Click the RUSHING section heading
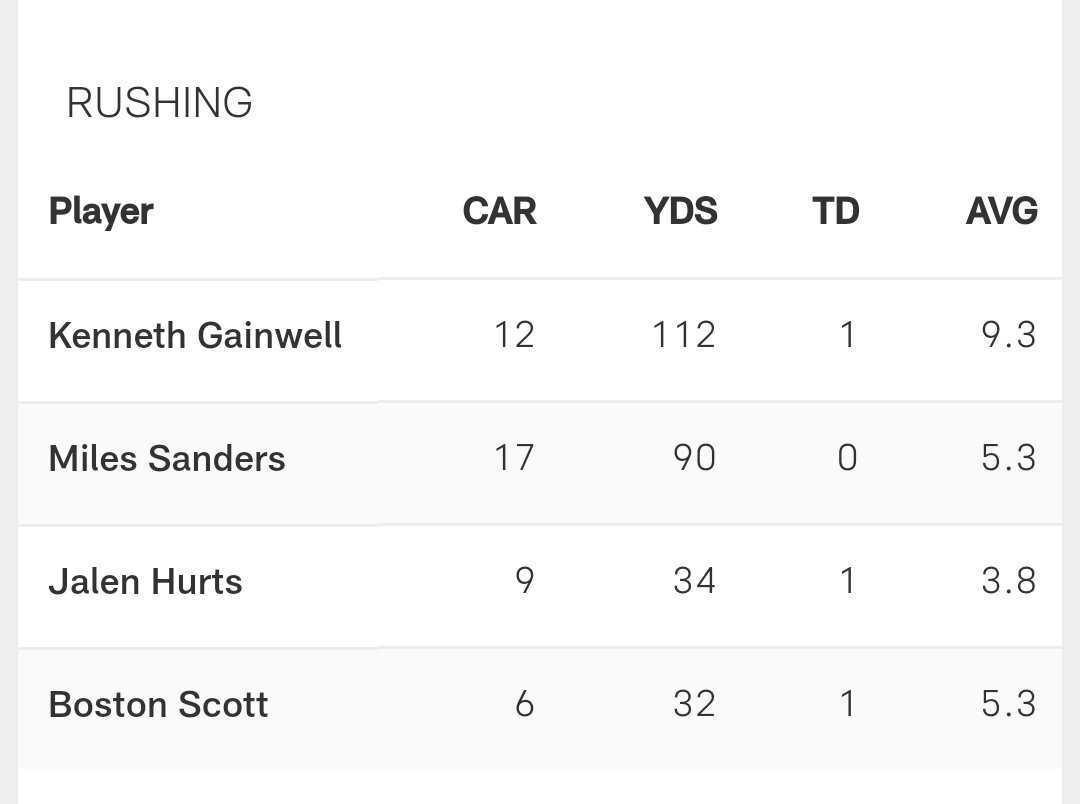Screen dimensions: 1080x804 tap(159, 103)
